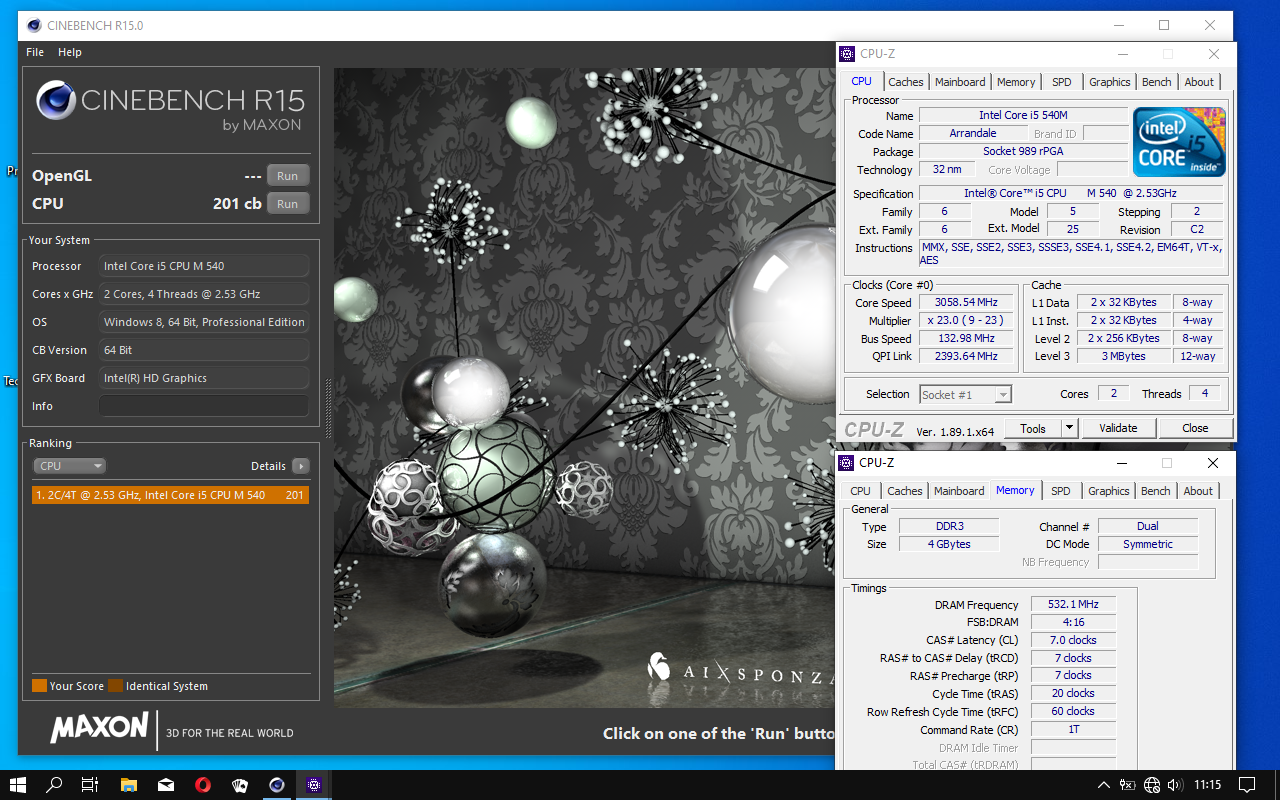Viewport: 1280px width, 800px height.
Task: Click the GFX Board Intel HD Graphics field
Action: (204, 378)
